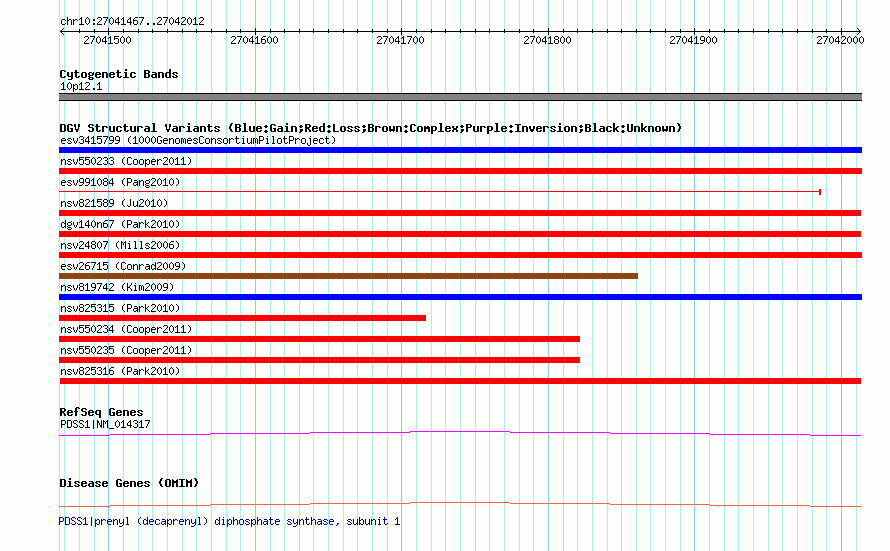Open variant label nsv550233 (Cooper2011)
This screenshot has width=890, height=551.
pyautogui.click(x=126, y=161)
